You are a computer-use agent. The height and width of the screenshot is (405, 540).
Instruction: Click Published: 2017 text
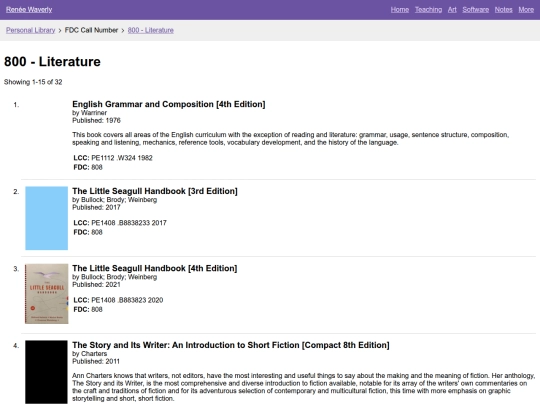point(96,207)
